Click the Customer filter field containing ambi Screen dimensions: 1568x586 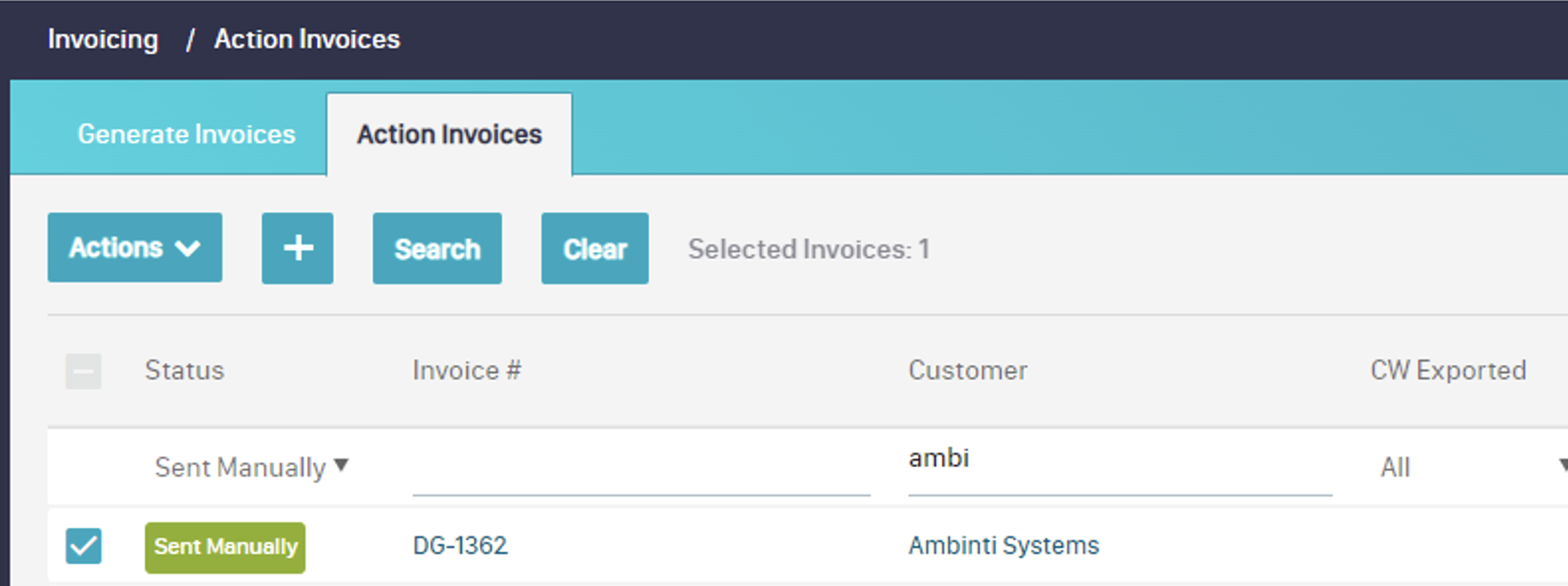1119,460
